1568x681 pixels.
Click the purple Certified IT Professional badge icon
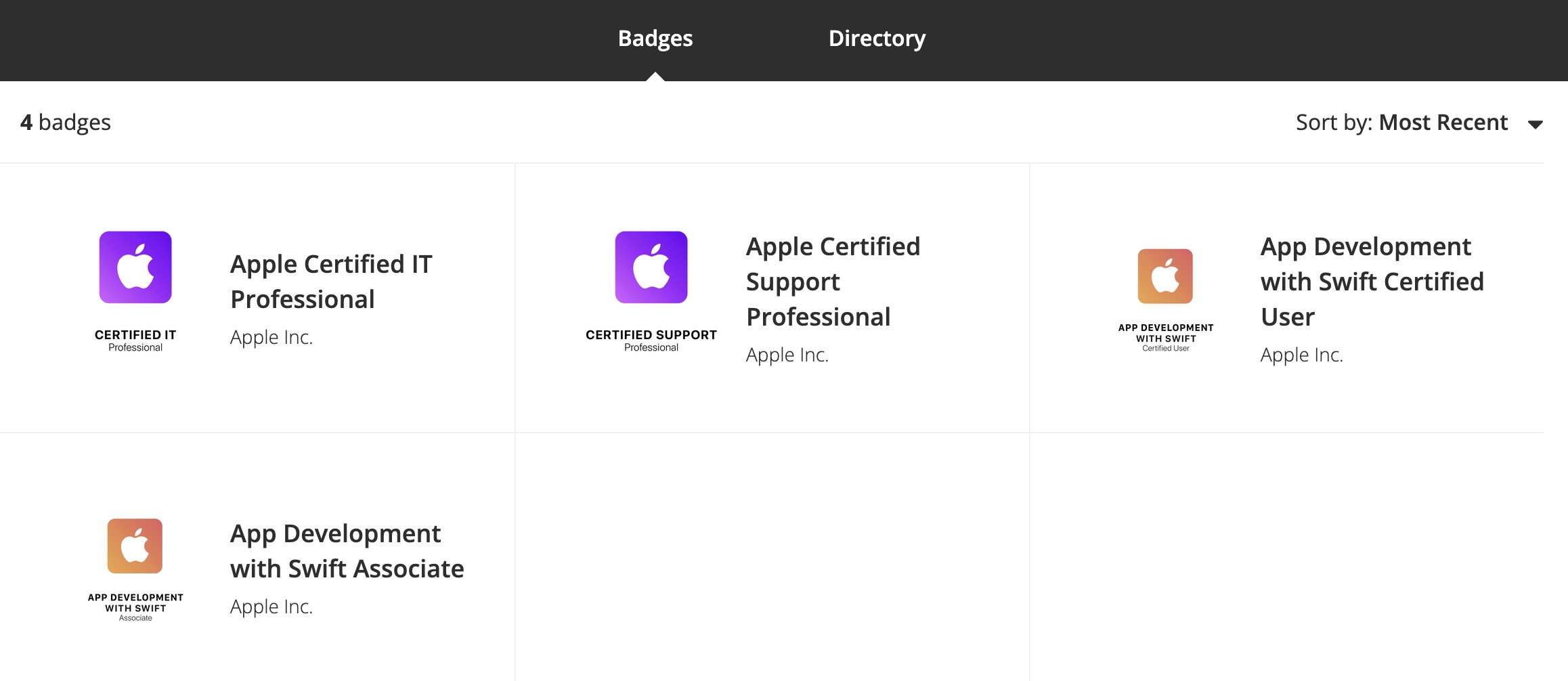135,267
